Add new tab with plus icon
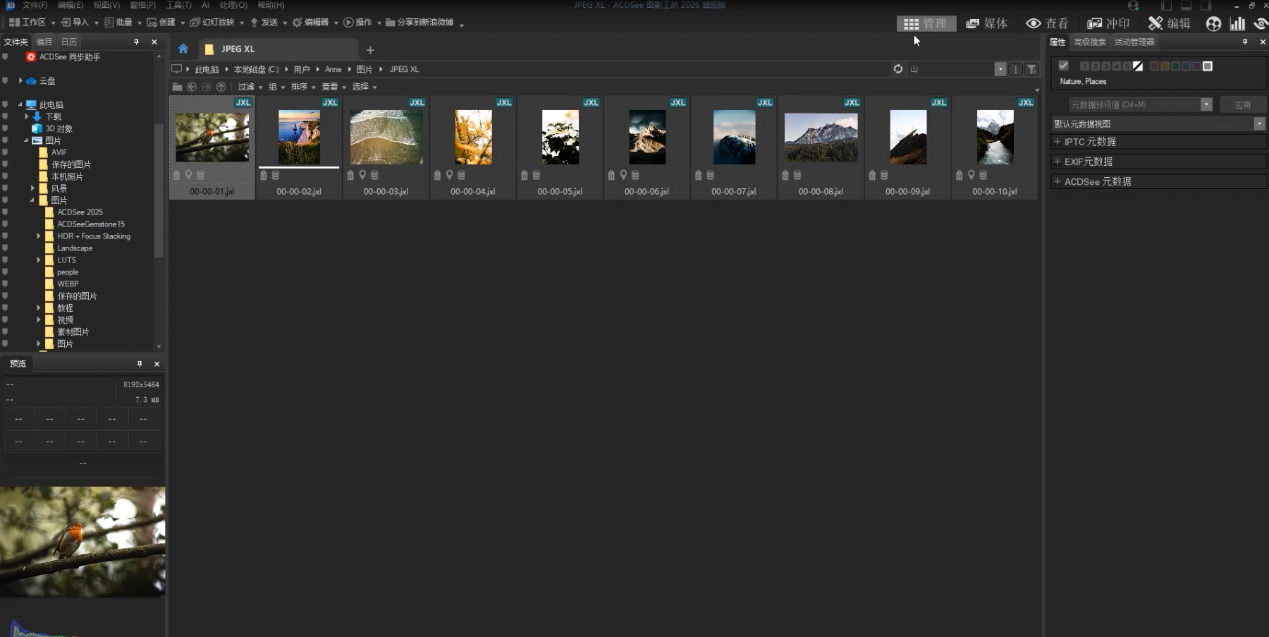Image resolution: width=1269 pixels, height=637 pixels. (x=370, y=50)
